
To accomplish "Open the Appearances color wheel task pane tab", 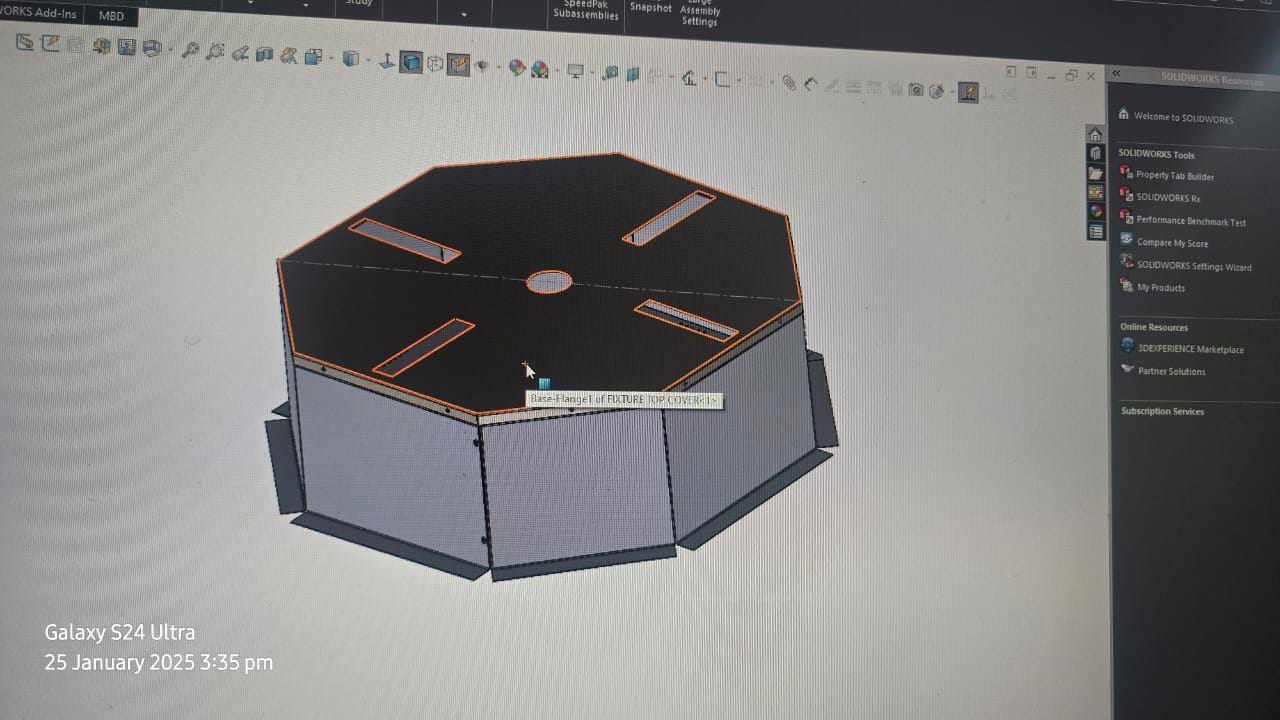I will 1096,211.
